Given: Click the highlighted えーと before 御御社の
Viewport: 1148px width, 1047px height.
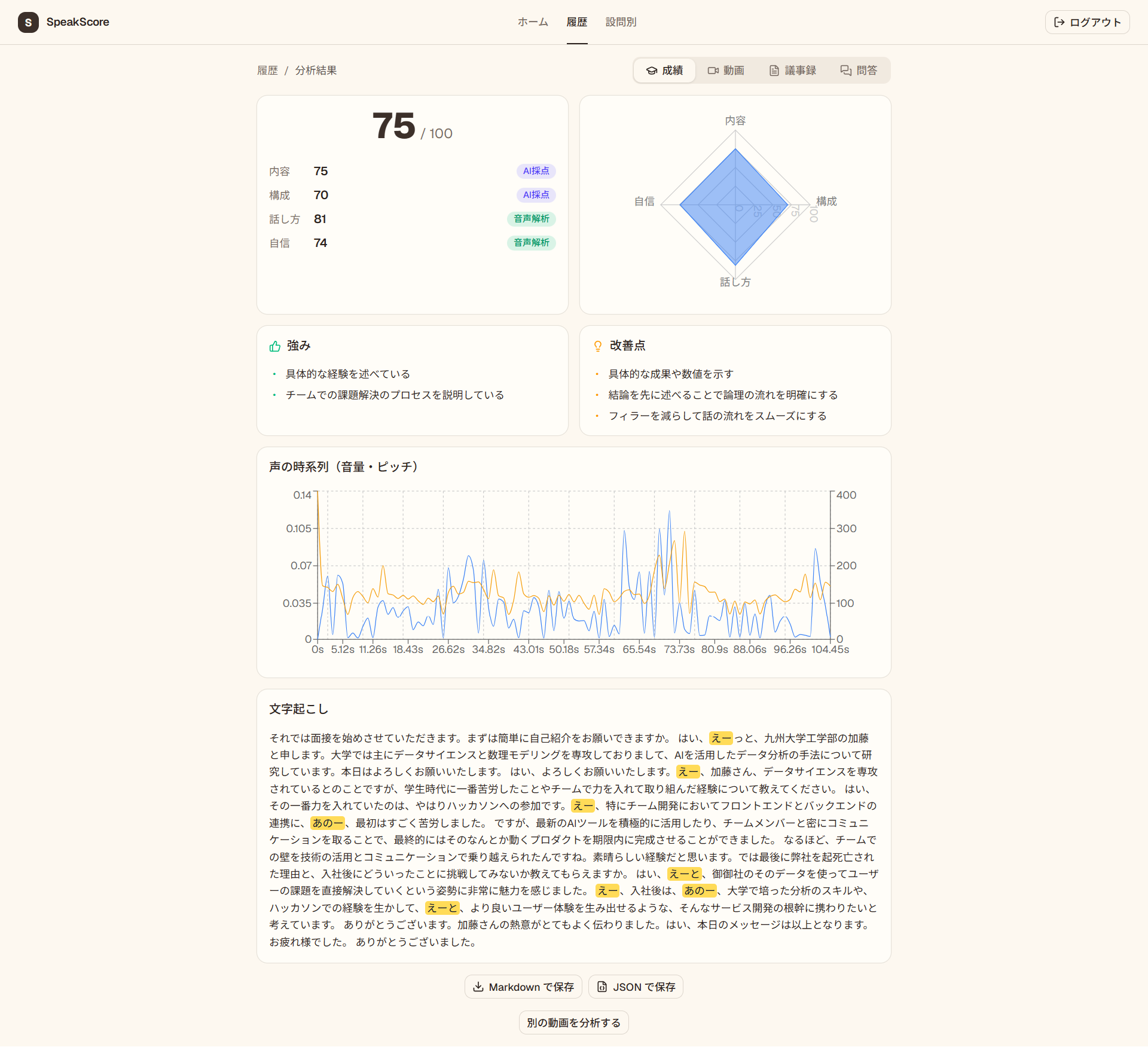Looking at the screenshot, I should click(684, 874).
